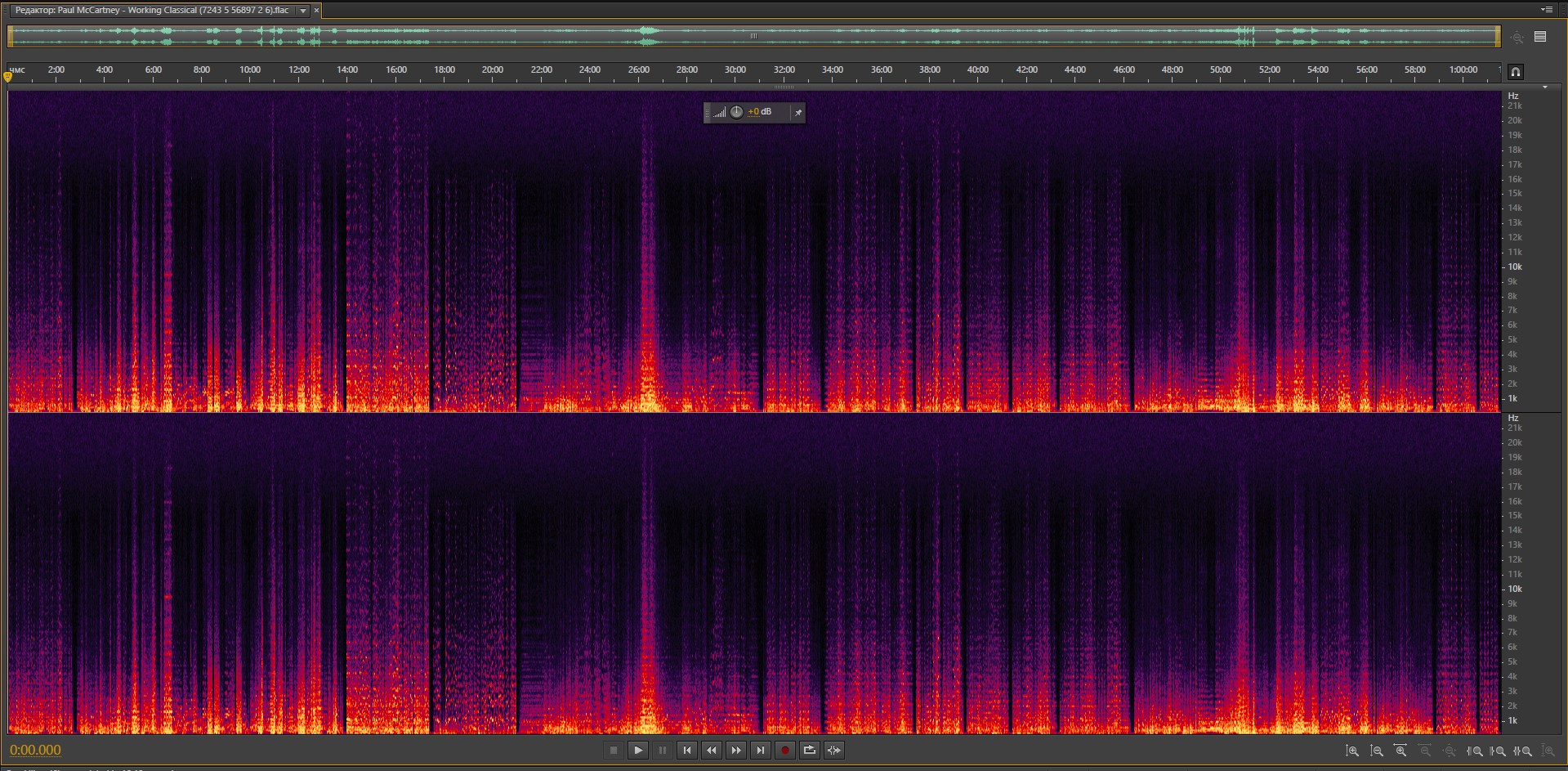Image resolution: width=1568 pixels, height=771 pixels.
Task: Close the Working Classical flac tab
Action: pos(316,11)
